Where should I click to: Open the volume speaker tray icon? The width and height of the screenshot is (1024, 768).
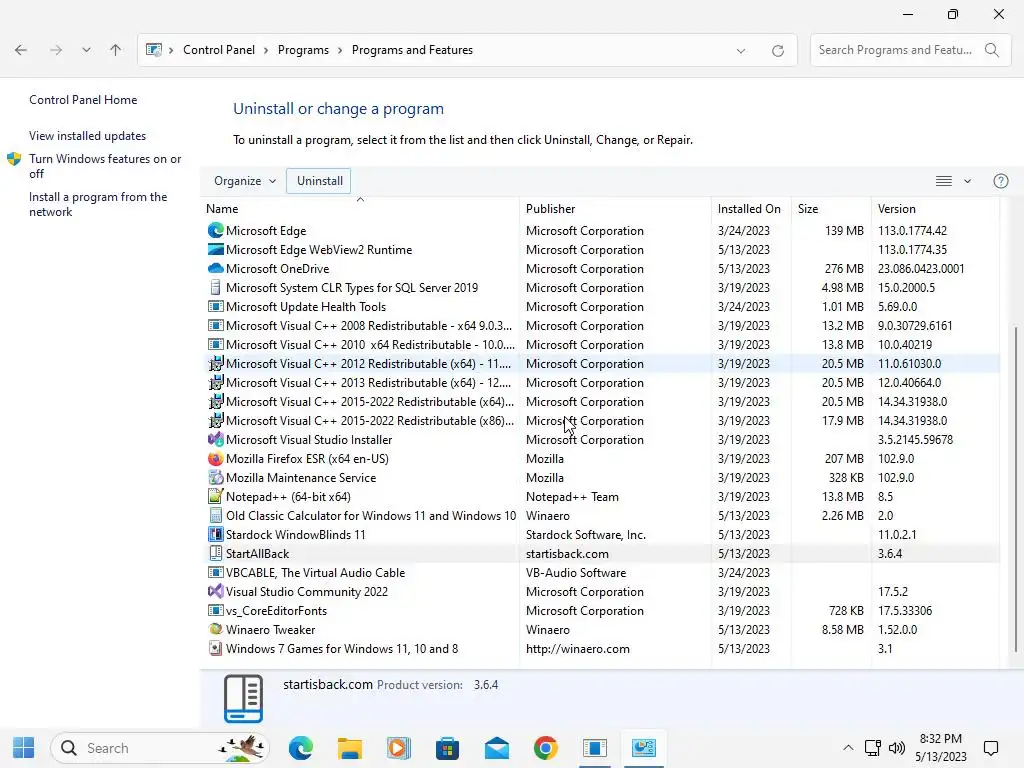(897, 748)
